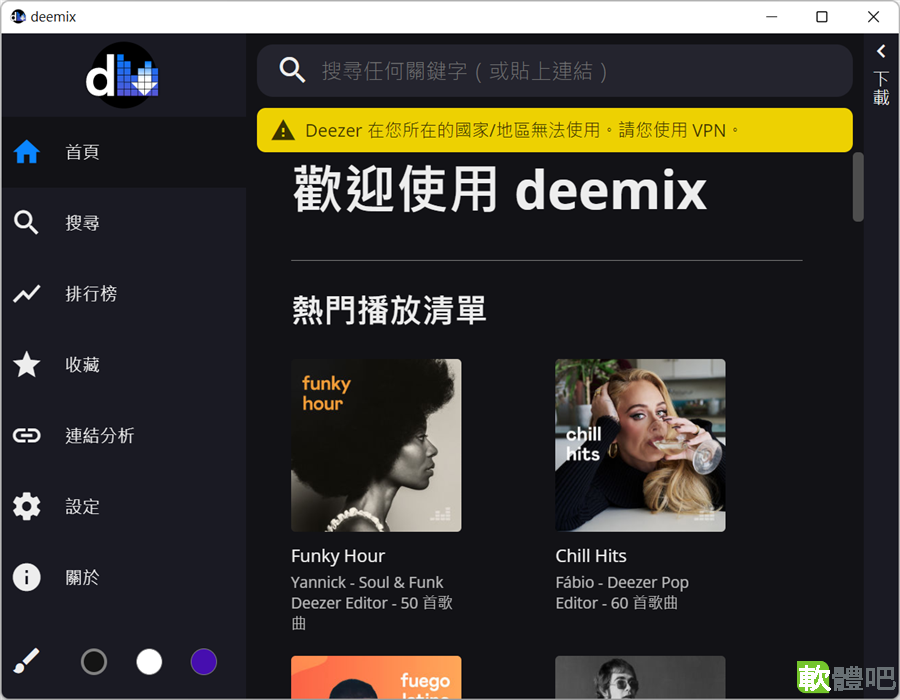
Task: Click the paintbrush theme icon
Action: 26,662
